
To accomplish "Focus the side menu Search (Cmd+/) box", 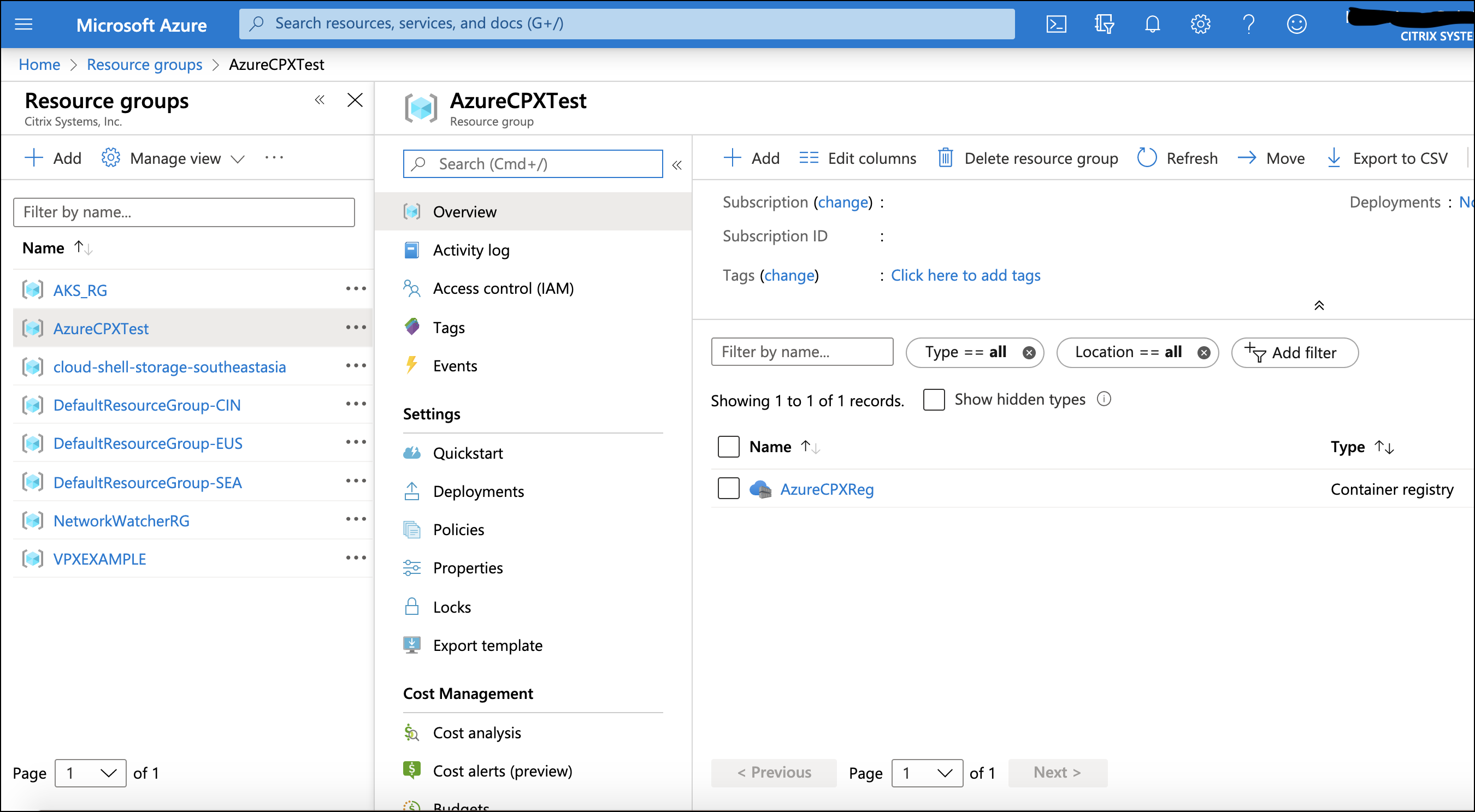I will click(x=533, y=164).
